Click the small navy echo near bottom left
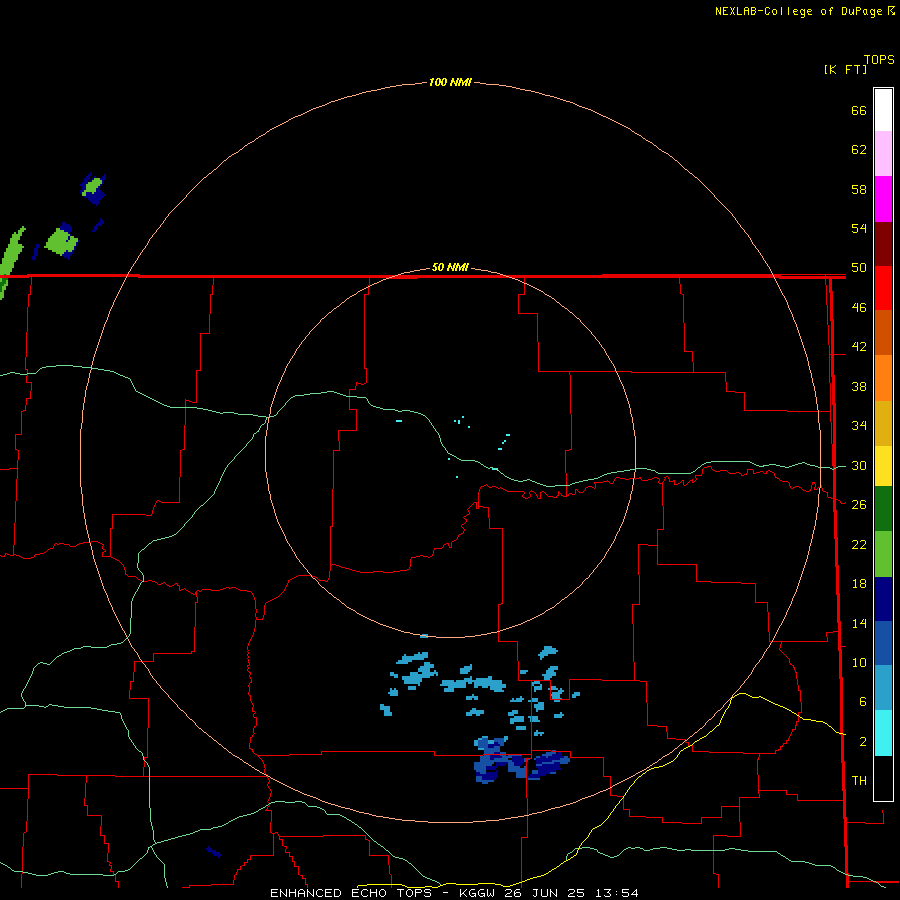The width and height of the screenshot is (900, 900). [214, 852]
